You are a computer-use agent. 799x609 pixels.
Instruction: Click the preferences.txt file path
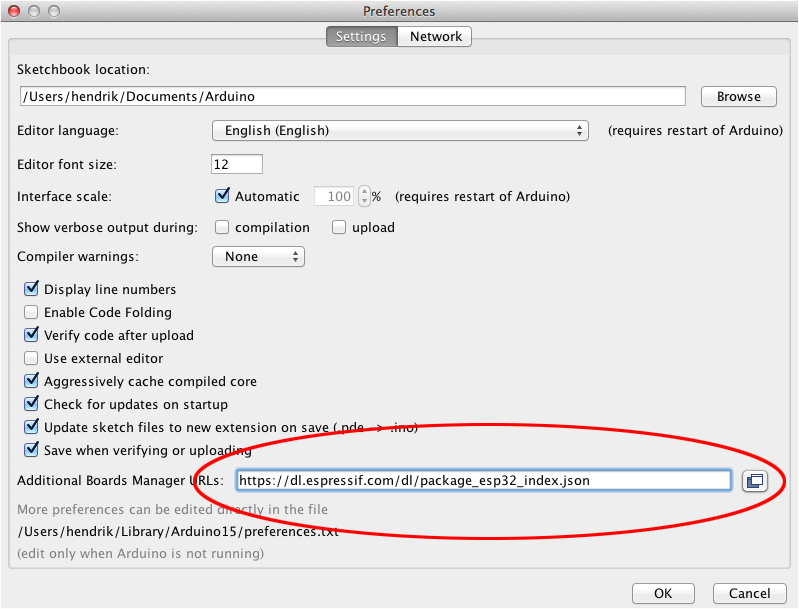tap(178, 532)
